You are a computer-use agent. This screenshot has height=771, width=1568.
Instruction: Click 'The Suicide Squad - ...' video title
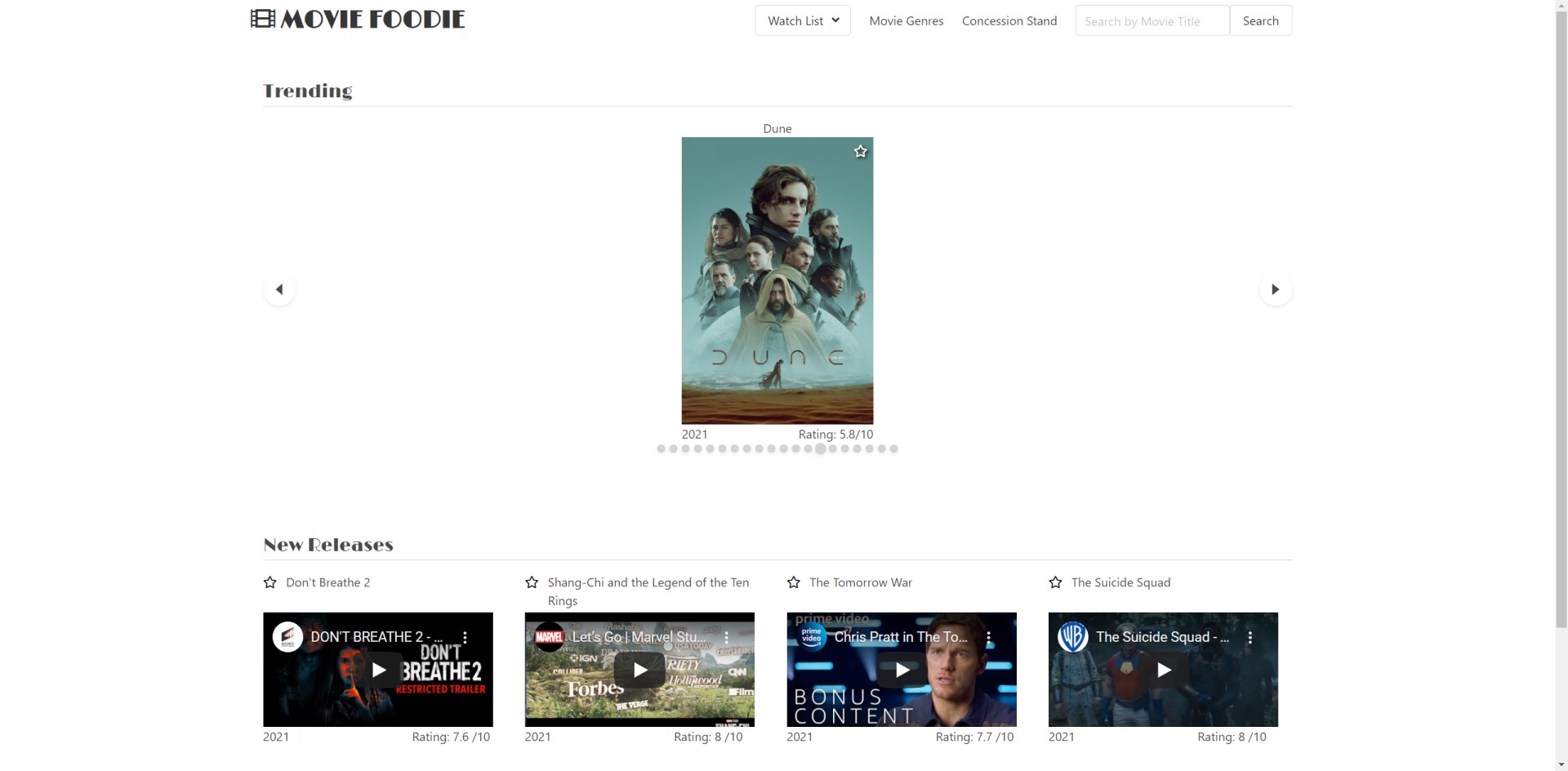(1162, 637)
